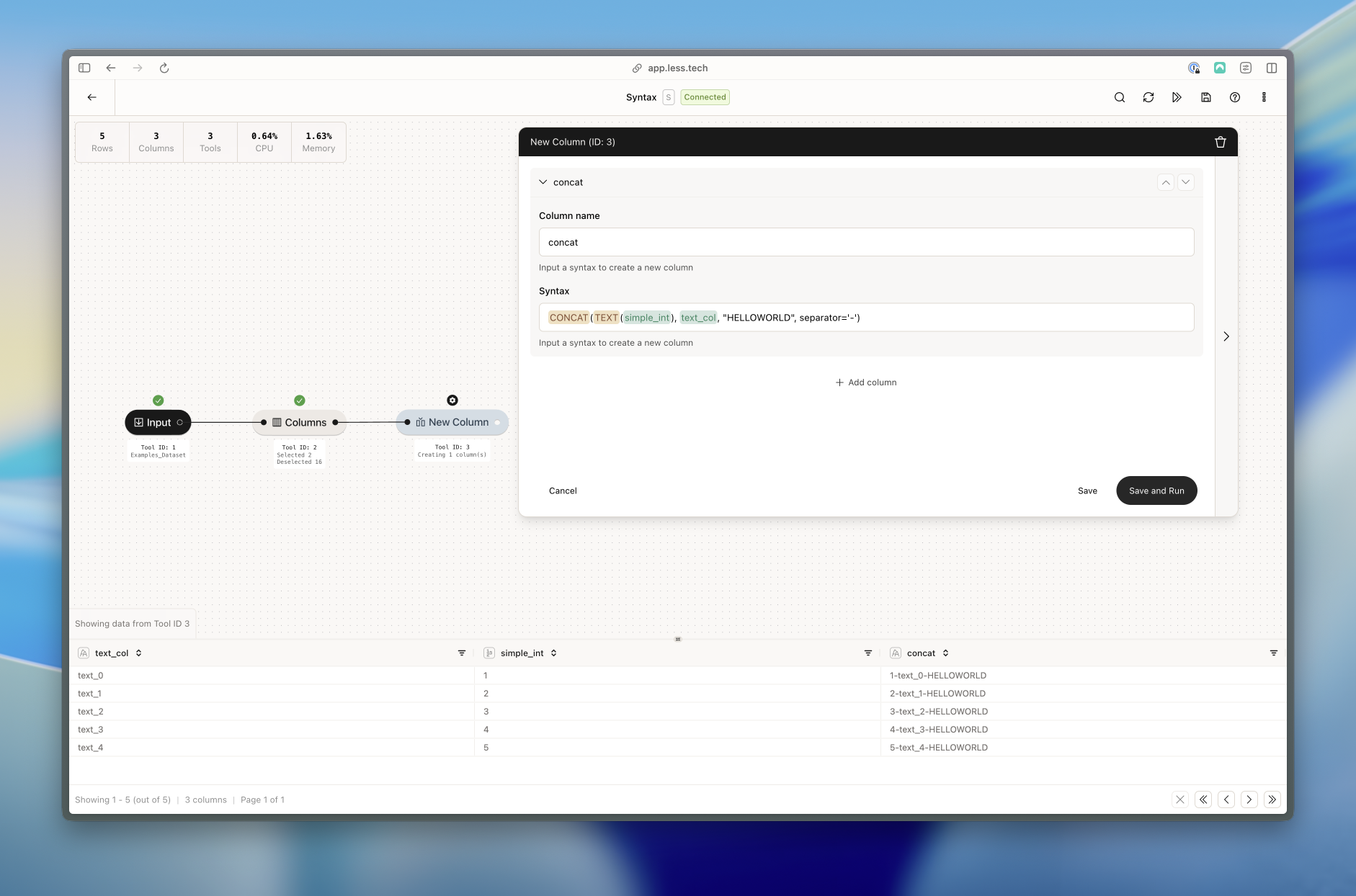The height and width of the screenshot is (896, 1356).
Task: Click green check above Columns node
Action: coord(300,400)
